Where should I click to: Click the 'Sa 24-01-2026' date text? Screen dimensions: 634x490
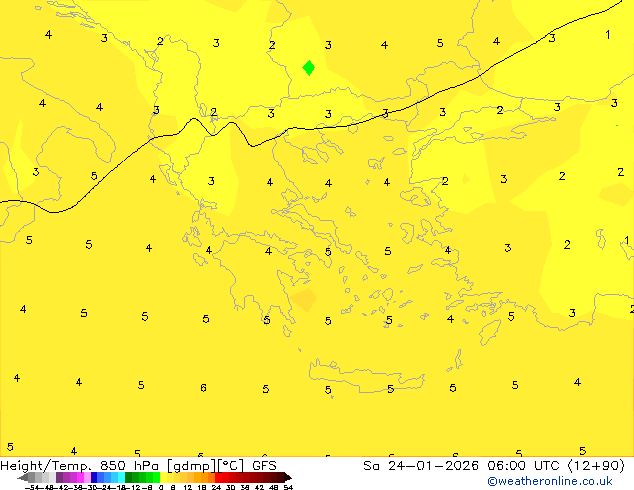coord(421,466)
